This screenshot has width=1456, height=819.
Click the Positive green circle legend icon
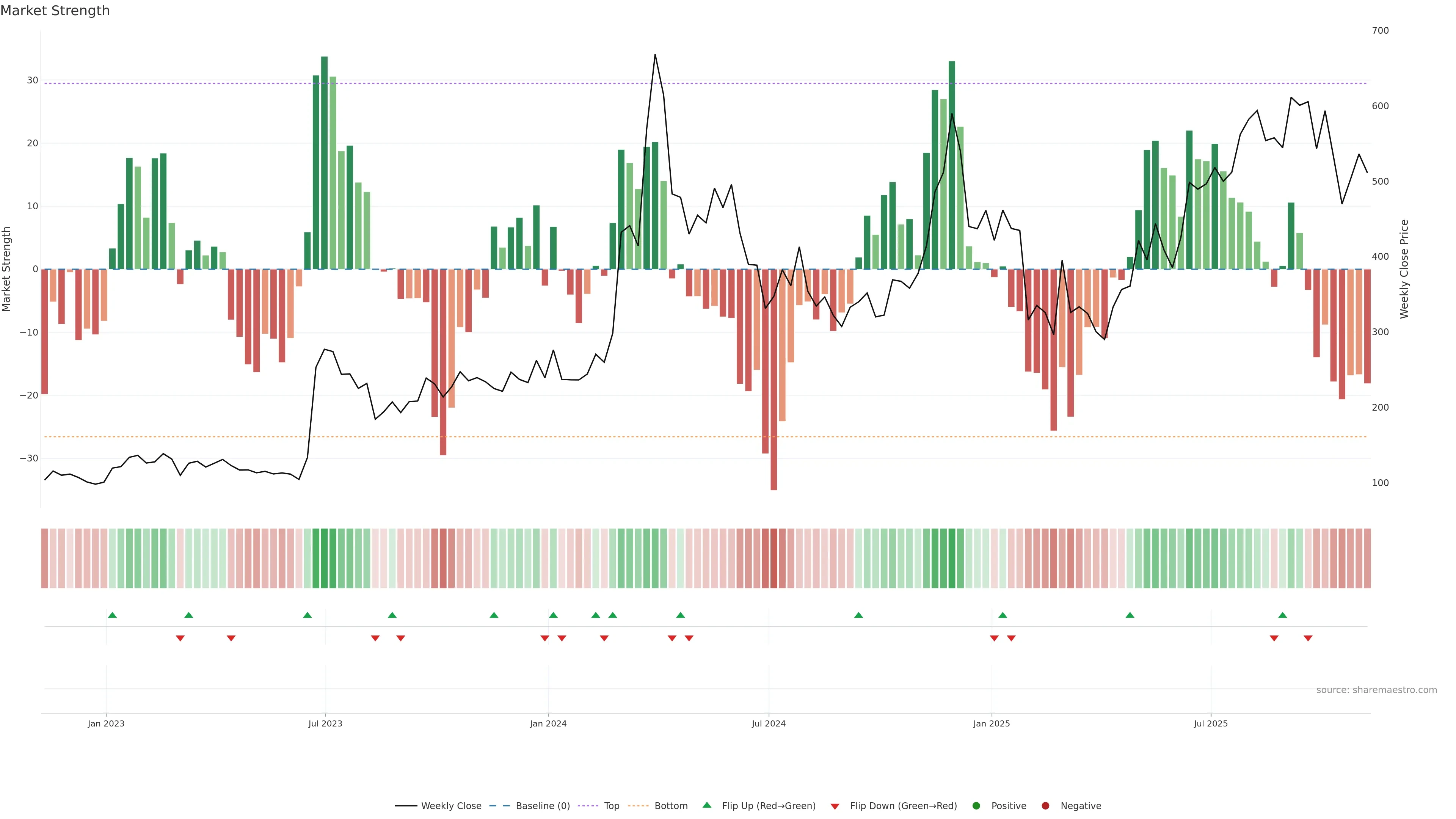[x=976, y=806]
